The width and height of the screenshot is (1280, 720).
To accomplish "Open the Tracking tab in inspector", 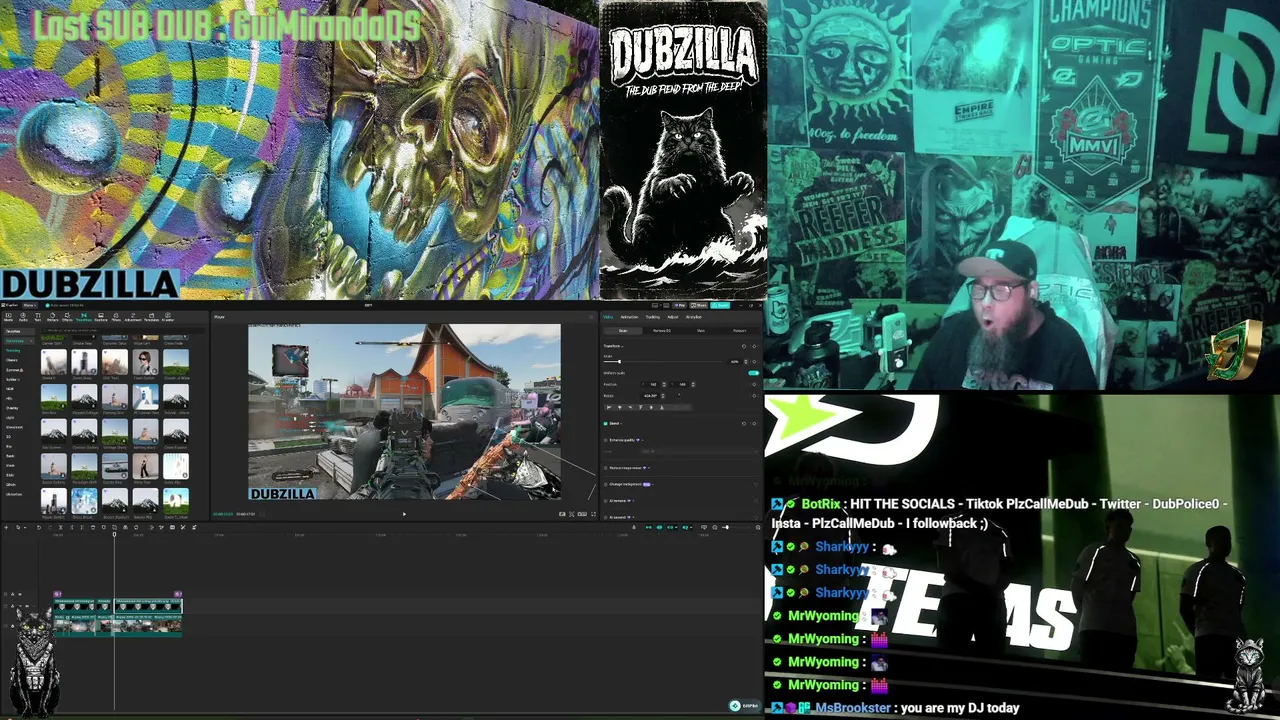I will tap(652, 317).
